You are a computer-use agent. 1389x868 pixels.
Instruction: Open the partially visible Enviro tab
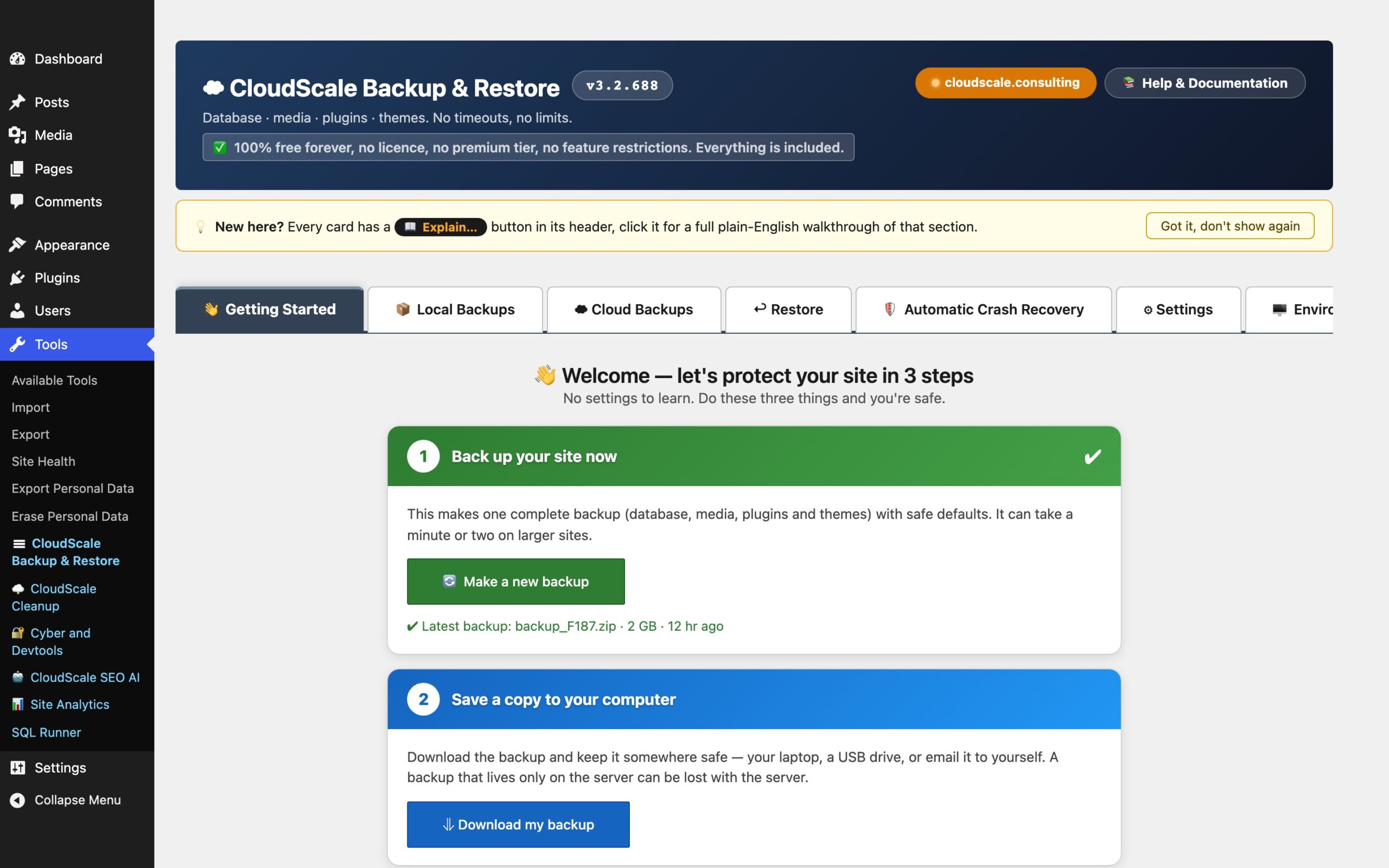pyautogui.click(x=1289, y=309)
